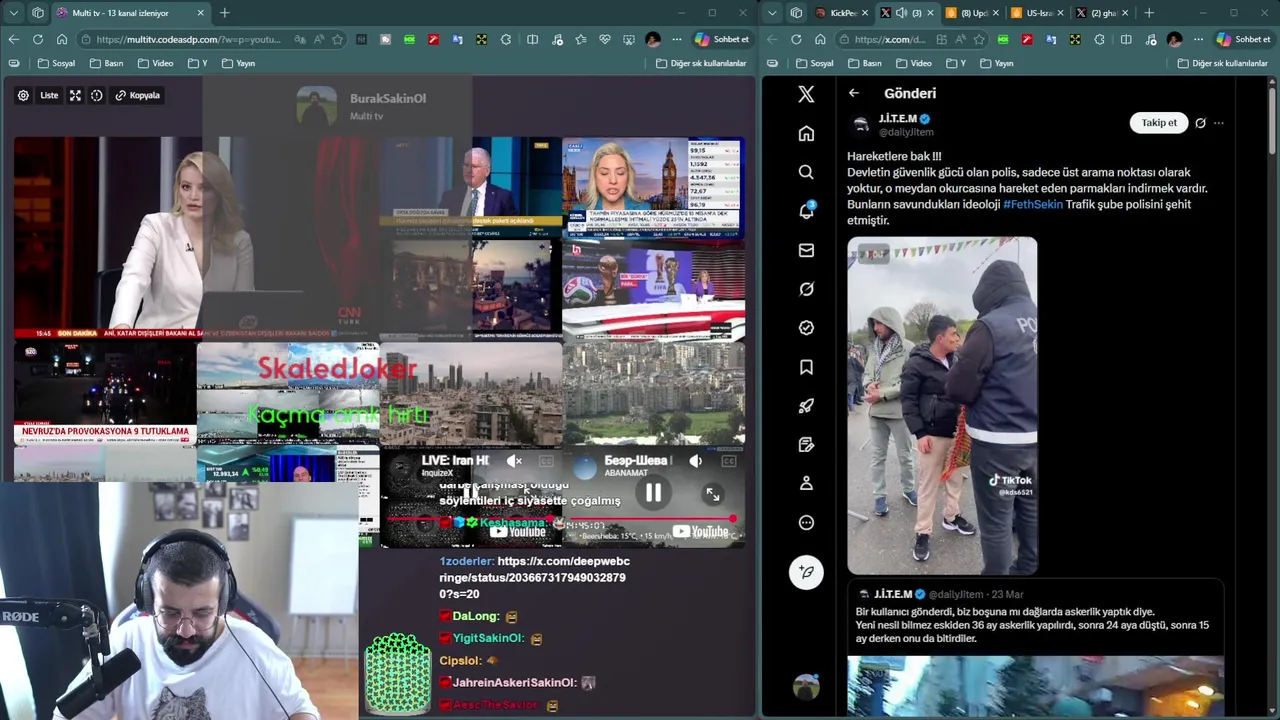Open 'Diğer sık kullanılanlar' folder in left browser
Viewport: 1280px width, 720px height.
pyautogui.click(x=701, y=63)
